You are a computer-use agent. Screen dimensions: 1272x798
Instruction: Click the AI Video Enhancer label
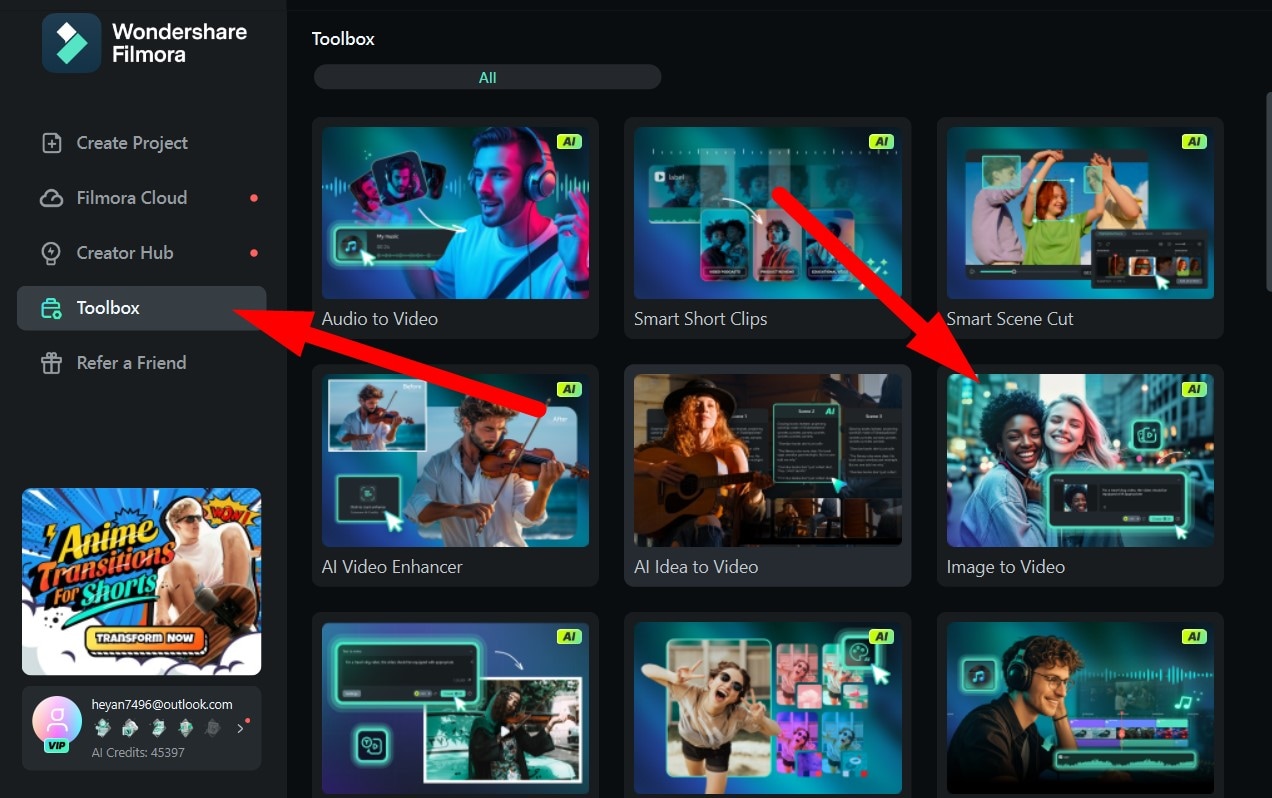tap(392, 567)
